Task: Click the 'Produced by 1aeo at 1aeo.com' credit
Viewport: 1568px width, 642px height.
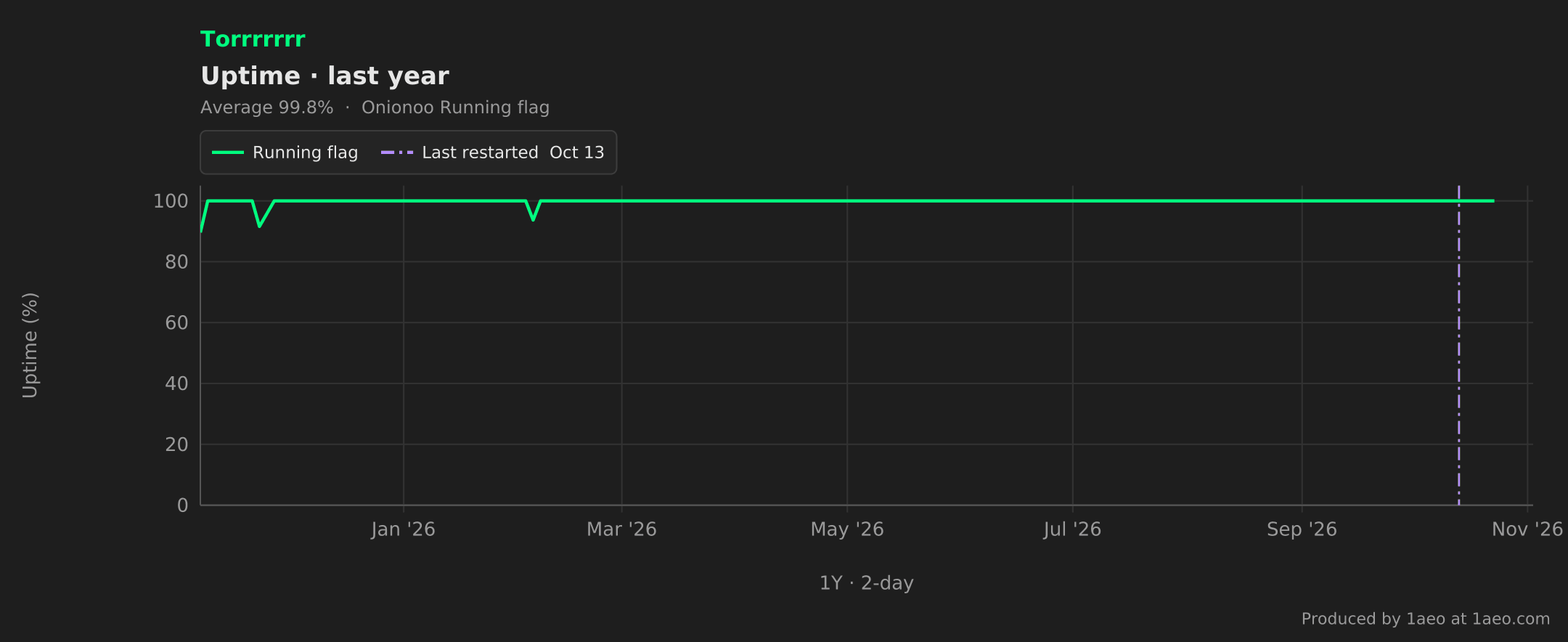Action: 1426,619
